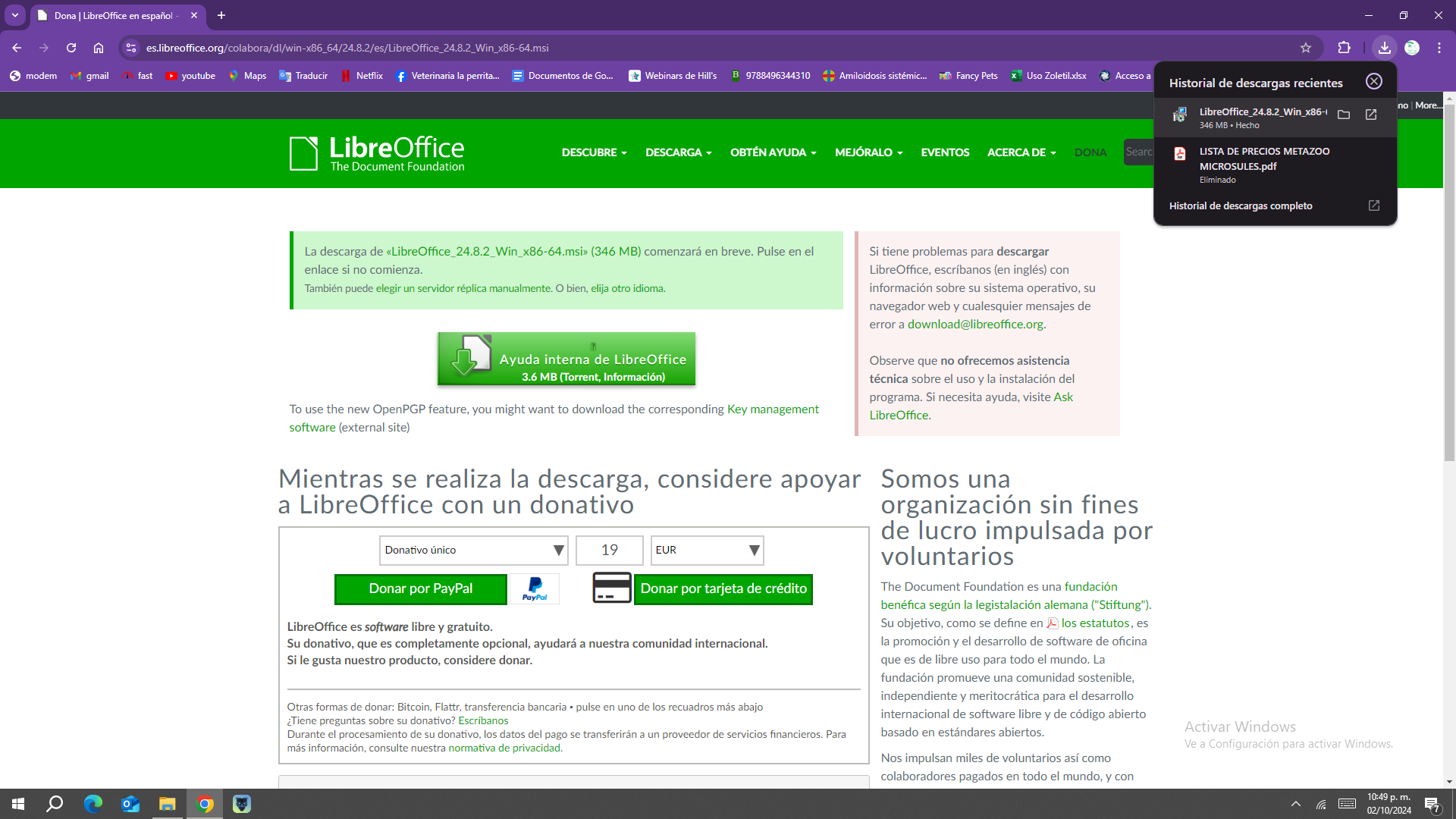Open the DONA menu item

click(1090, 152)
